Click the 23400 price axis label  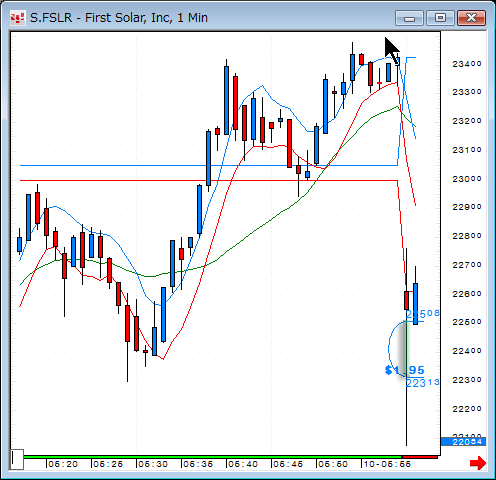(467, 64)
